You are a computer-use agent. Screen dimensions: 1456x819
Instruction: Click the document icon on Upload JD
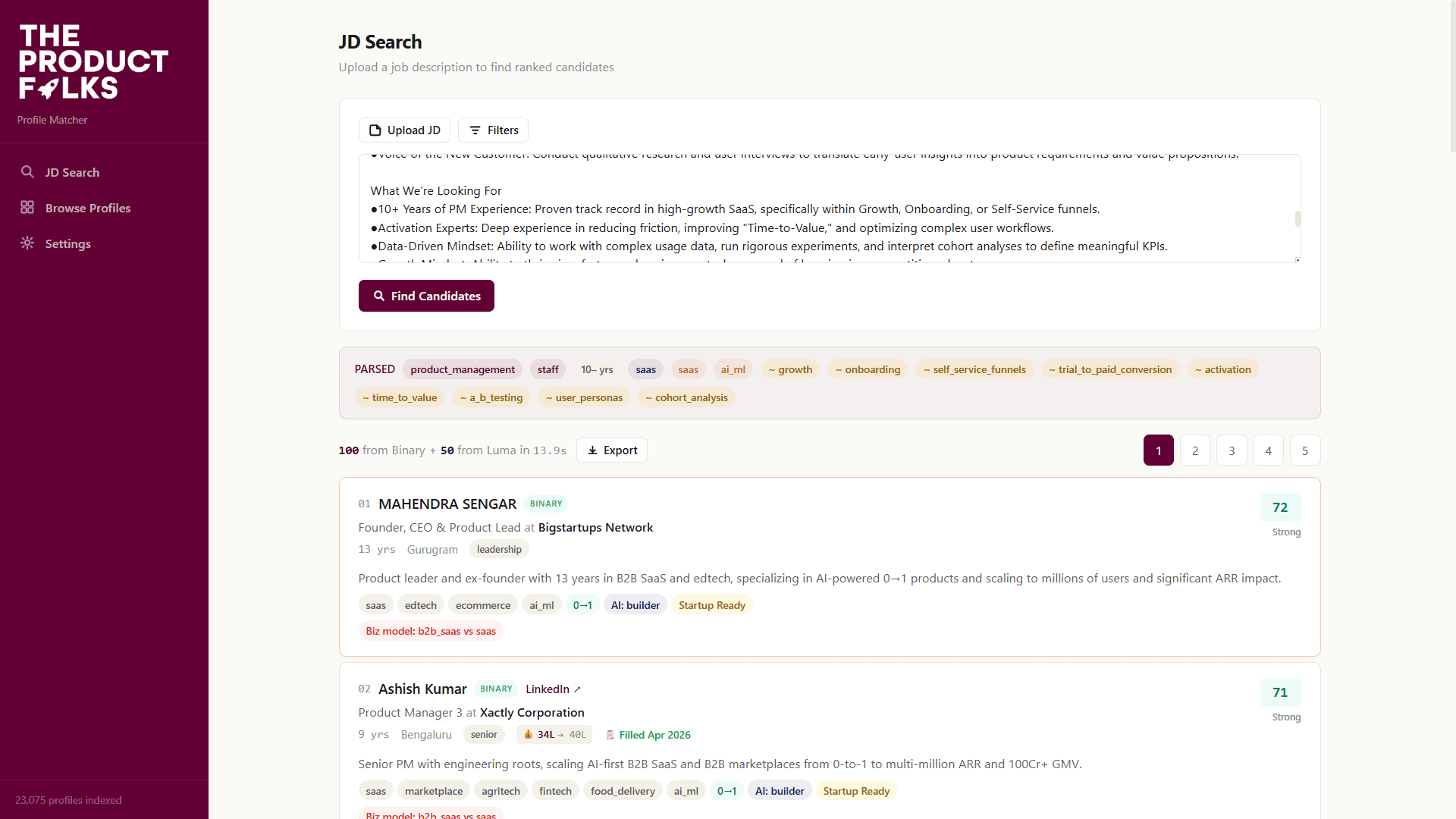pyautogui.click(x=375, y=130)
